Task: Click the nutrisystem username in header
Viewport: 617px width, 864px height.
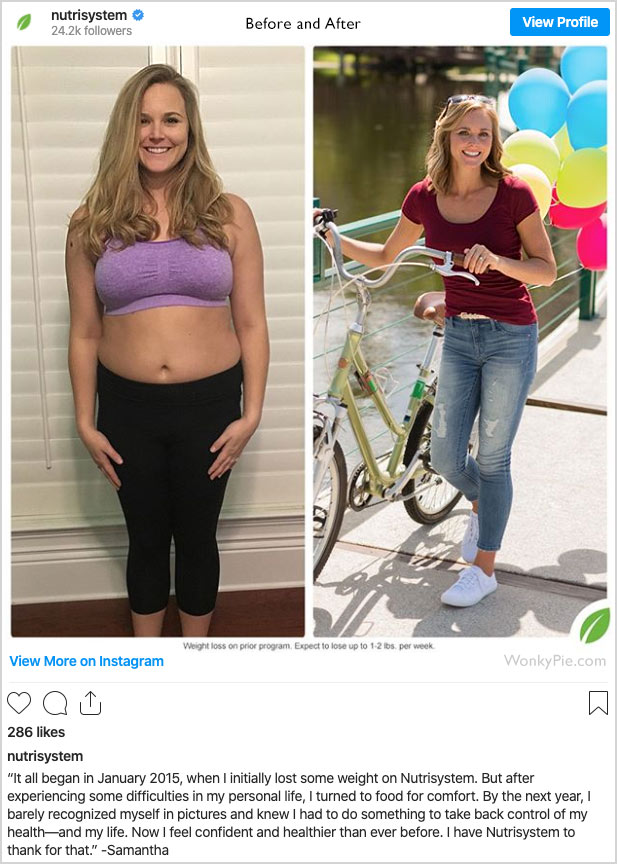Action: 89,15
